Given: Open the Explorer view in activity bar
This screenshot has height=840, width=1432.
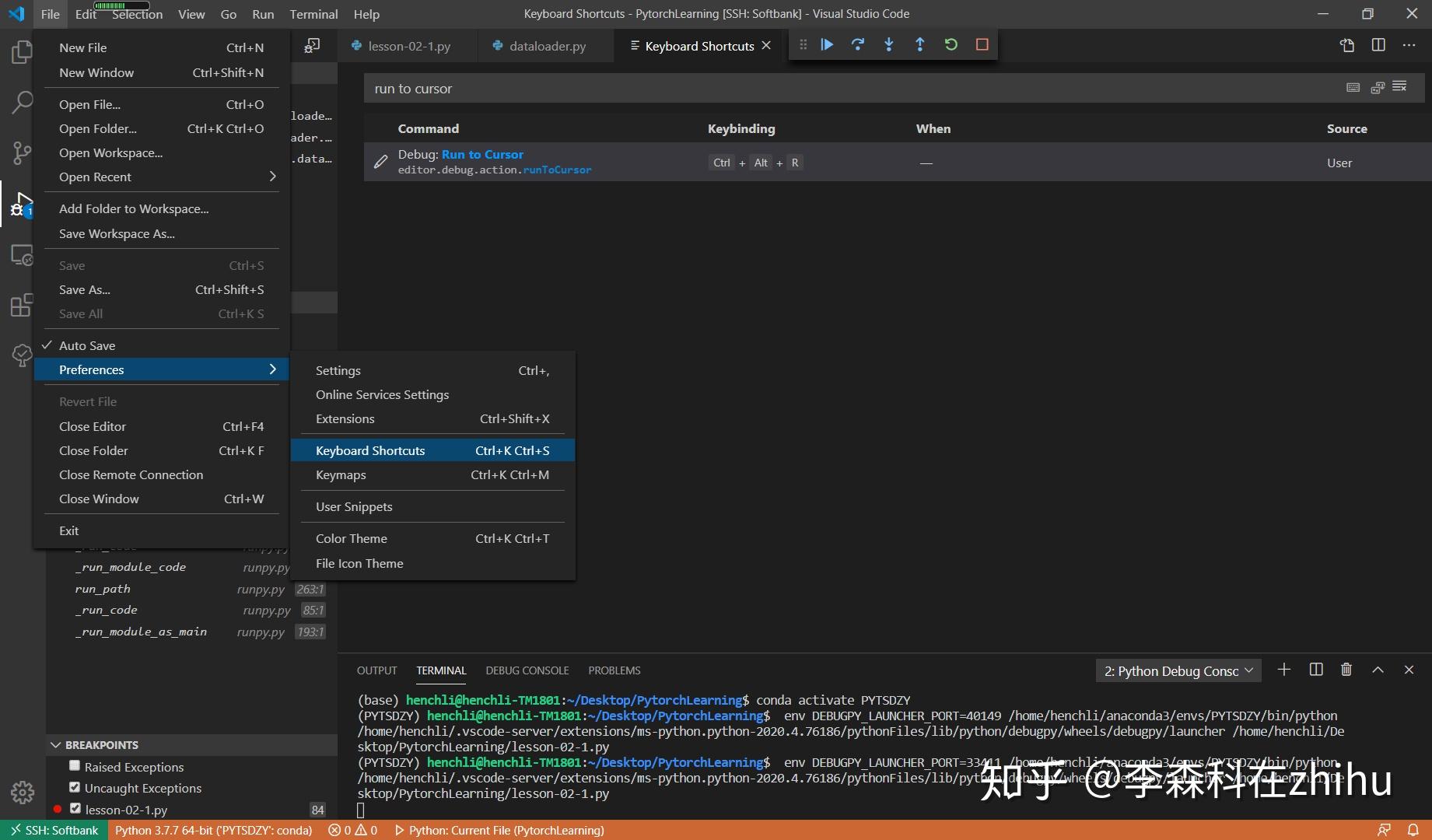Looking at the screenshot, I should point(22,53).
